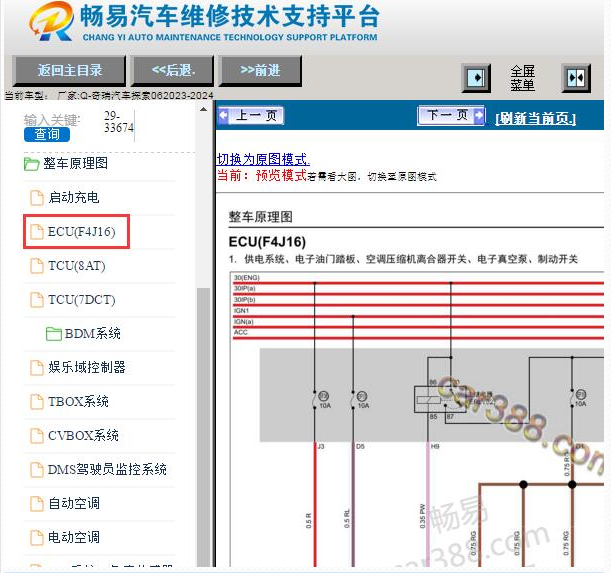The width and height of the screenshot is (611, 573).
Task: Go forward with the >>前进 button
Action: tap(260, 71)
